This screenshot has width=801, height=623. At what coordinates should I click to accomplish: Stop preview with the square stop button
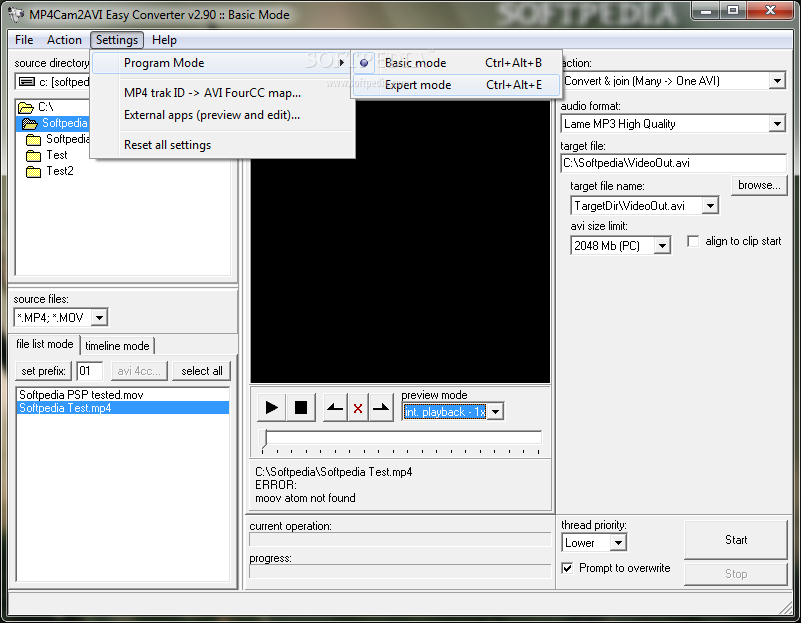point(301,408)
